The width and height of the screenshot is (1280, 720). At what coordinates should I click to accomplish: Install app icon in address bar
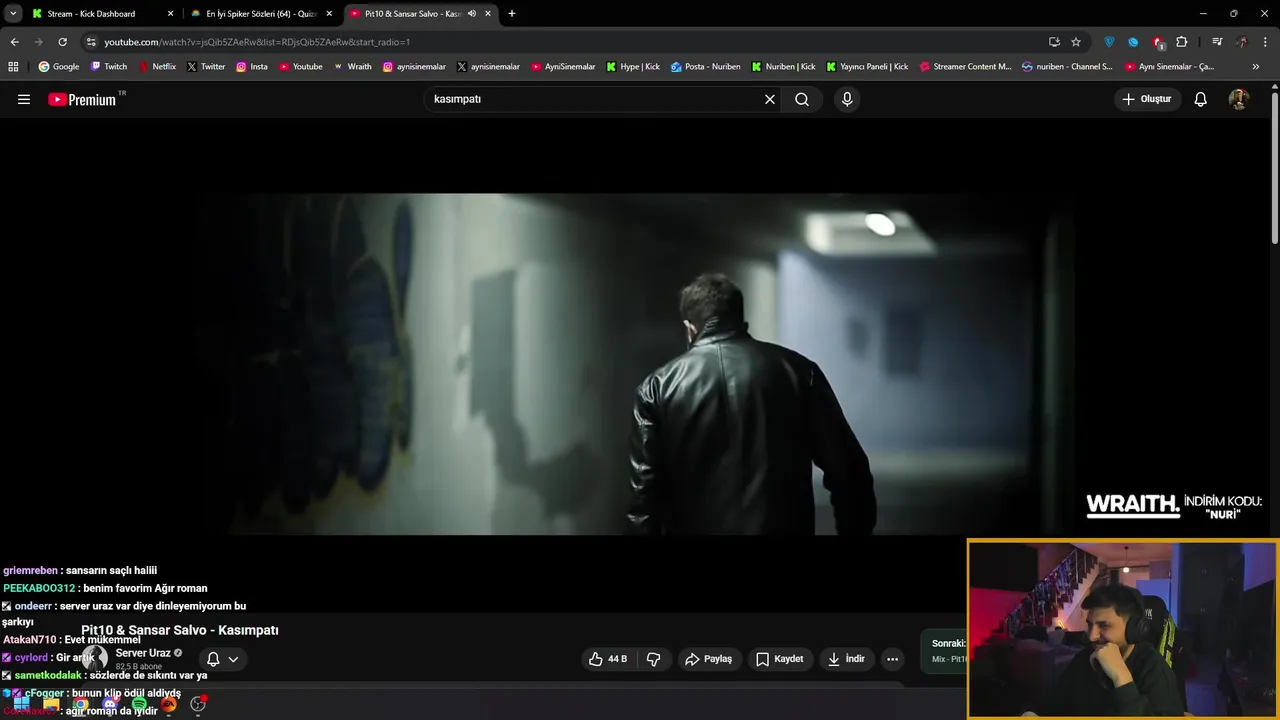pos(1054,42)
